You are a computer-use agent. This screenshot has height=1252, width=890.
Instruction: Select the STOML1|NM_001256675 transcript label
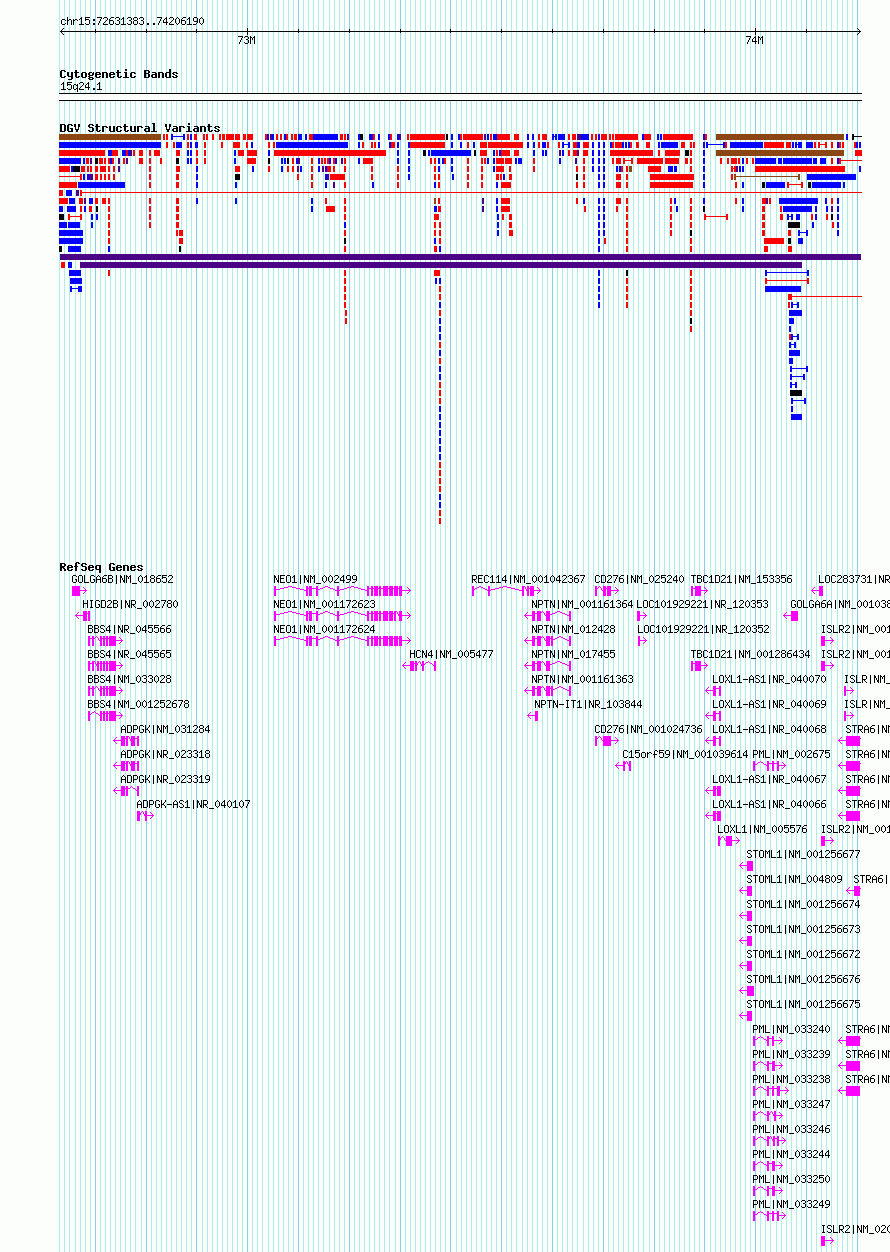tap(803, 1004)
